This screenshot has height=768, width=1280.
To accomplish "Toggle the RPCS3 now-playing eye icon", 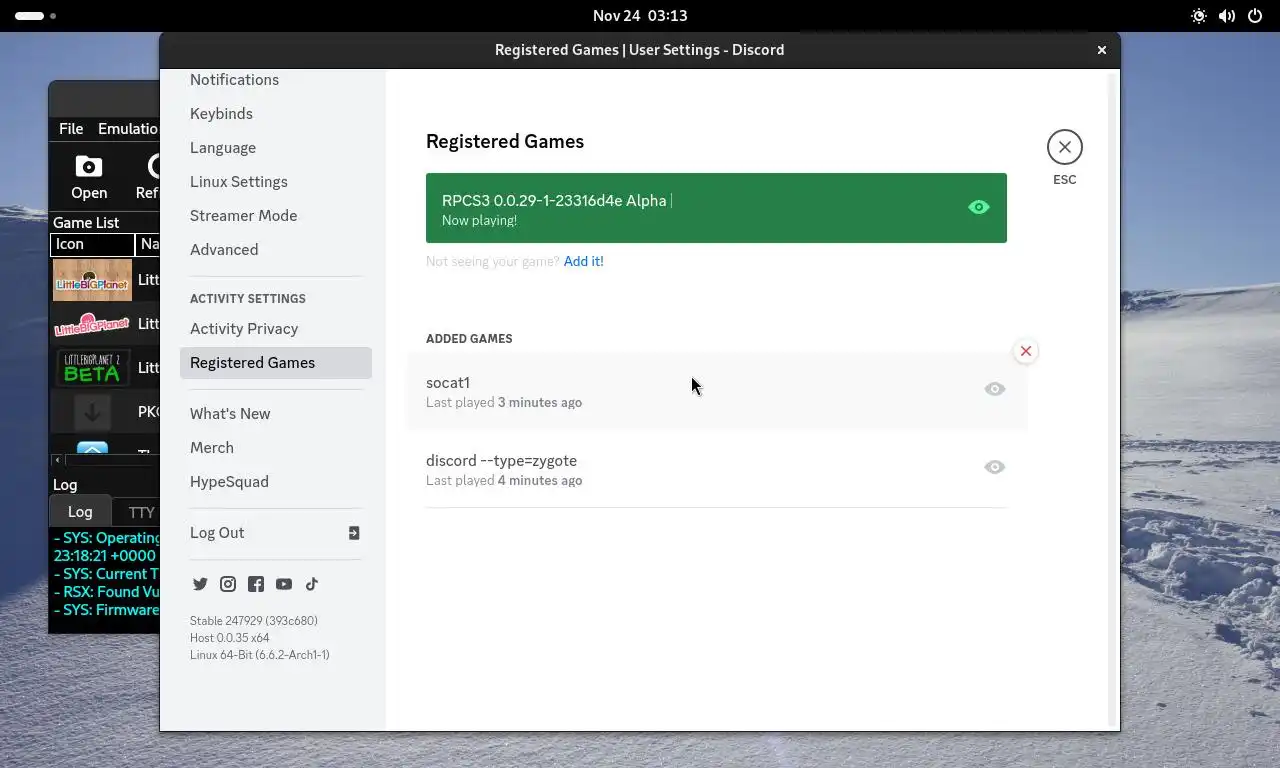I will [979, 207].
